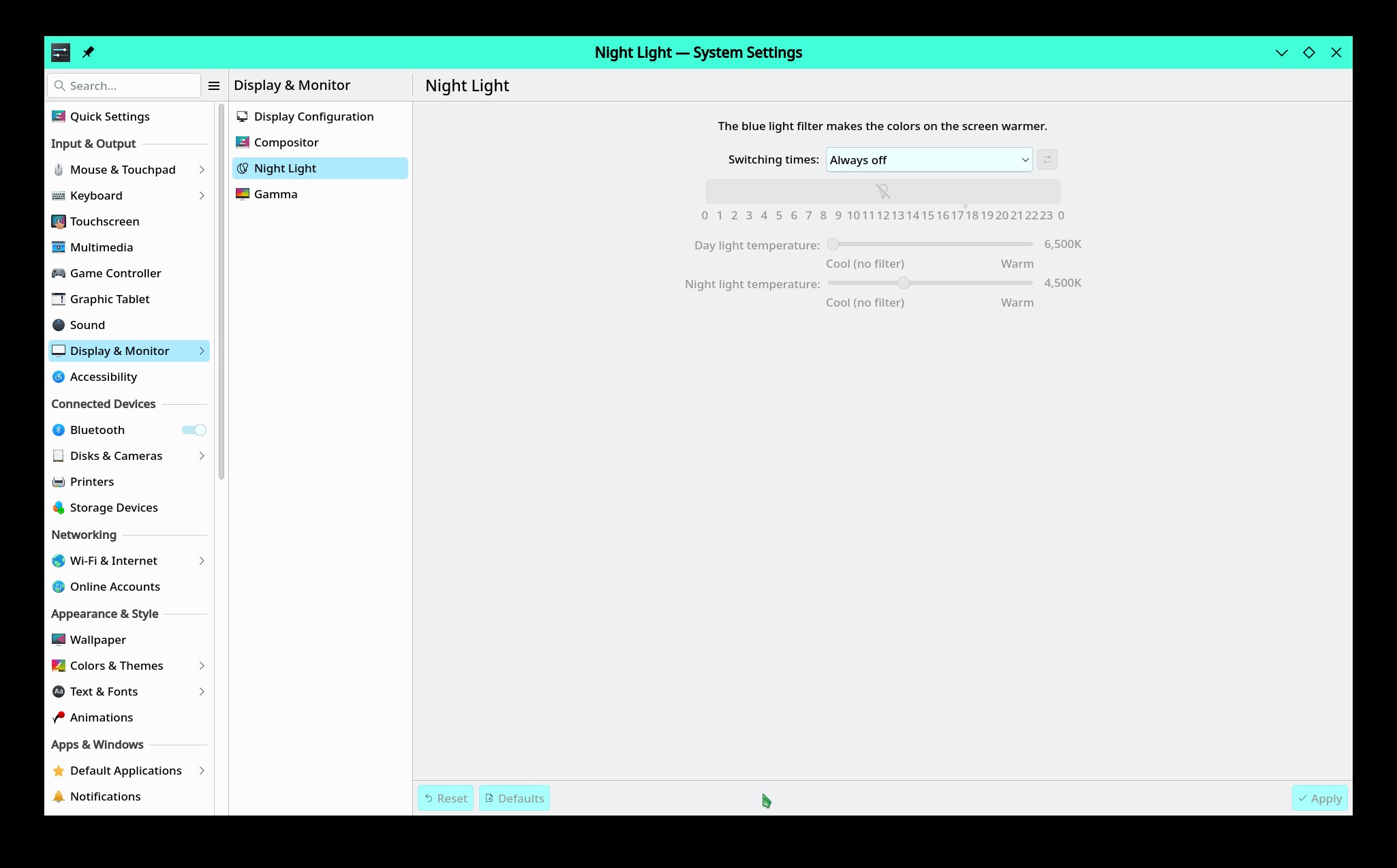This screenshot has height=868, width=1397.
Task: Click into the Search settings field
Action: (x=129, y=86)
